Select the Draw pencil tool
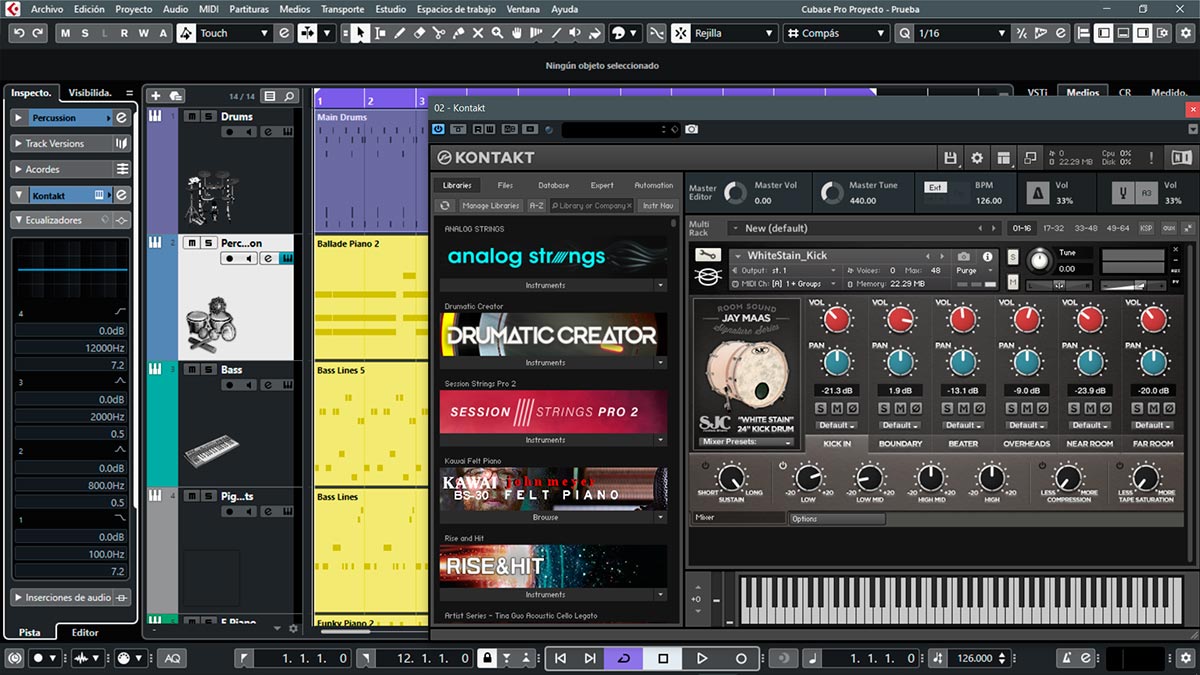 400,33
